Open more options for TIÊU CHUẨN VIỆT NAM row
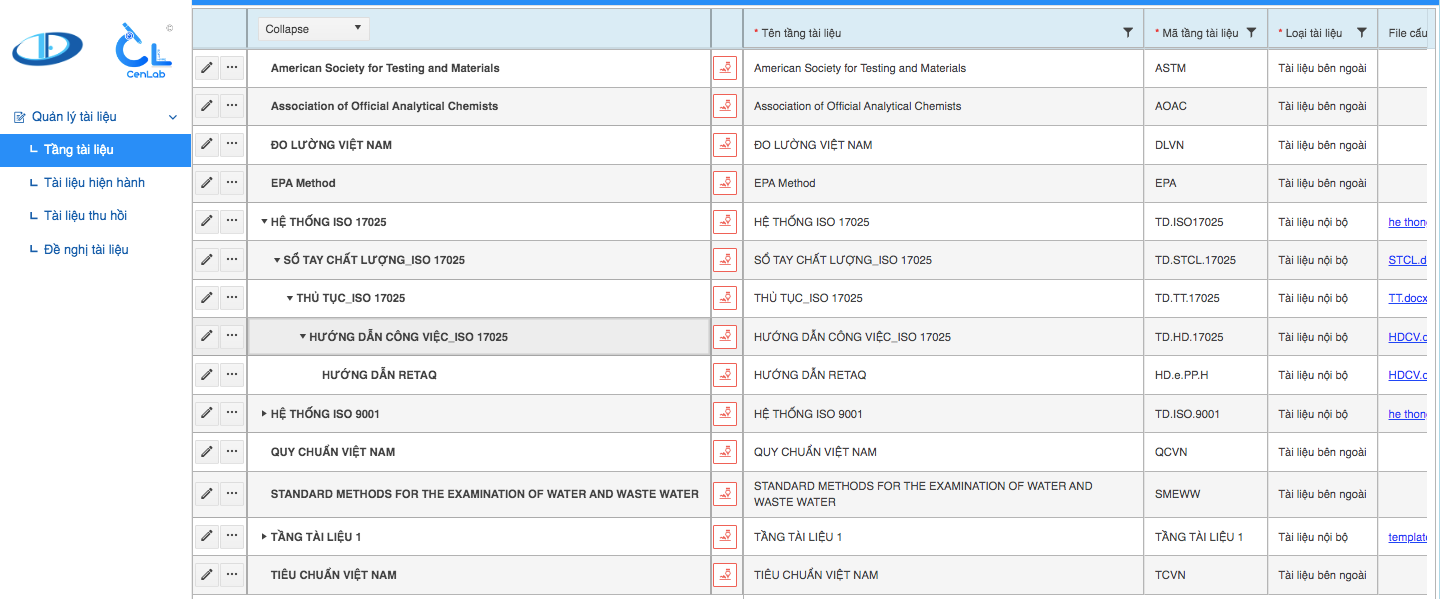The width and height of the screenshot is (1440, 599). [x=232, y=575]
